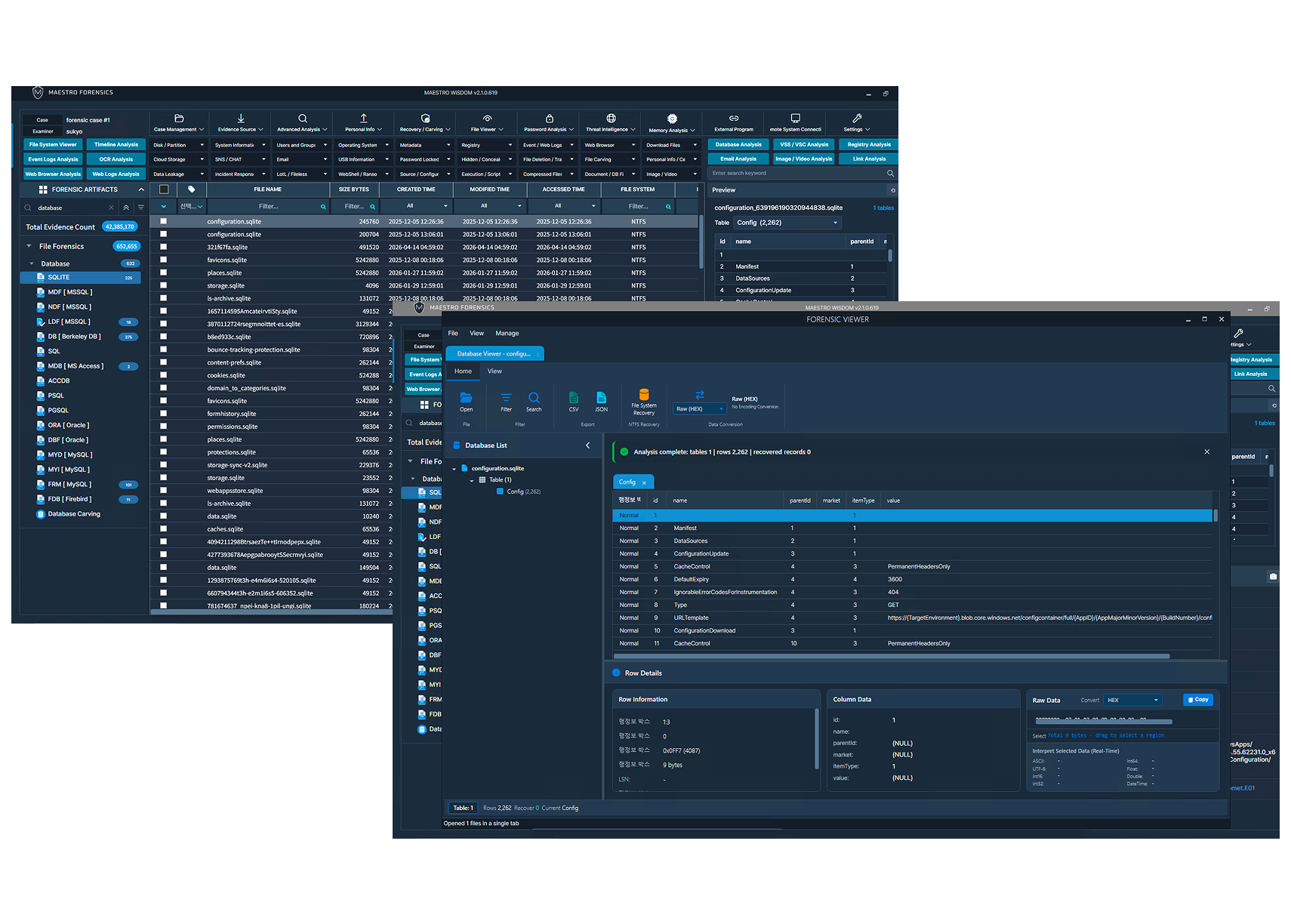Screen dimensions: 1291x924
Task: Click the OCR Analysis button
Action: pyautogui.click(x=116, y=159)
